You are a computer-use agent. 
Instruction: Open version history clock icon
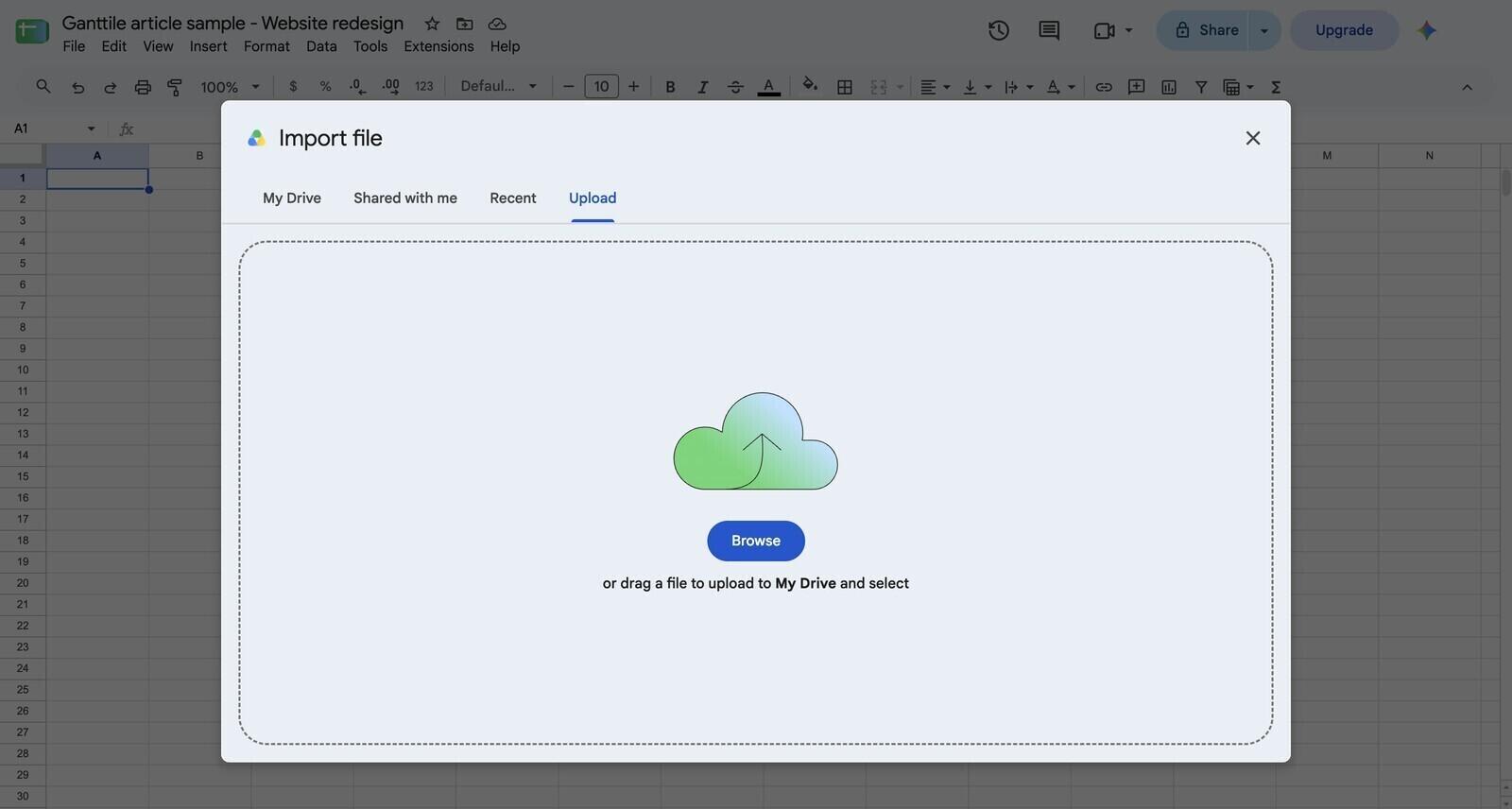(999, 30)
